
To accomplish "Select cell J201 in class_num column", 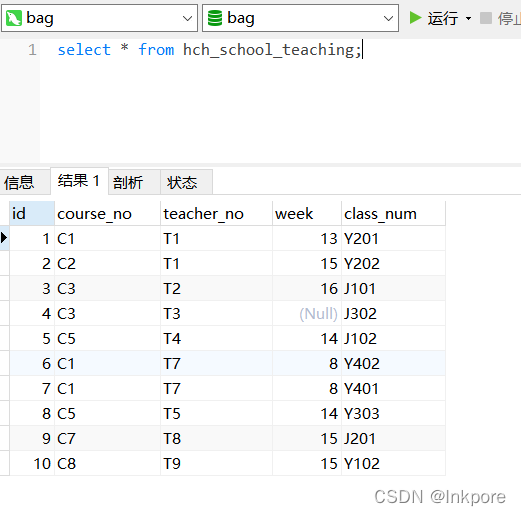I will click(x=393, y=438).
